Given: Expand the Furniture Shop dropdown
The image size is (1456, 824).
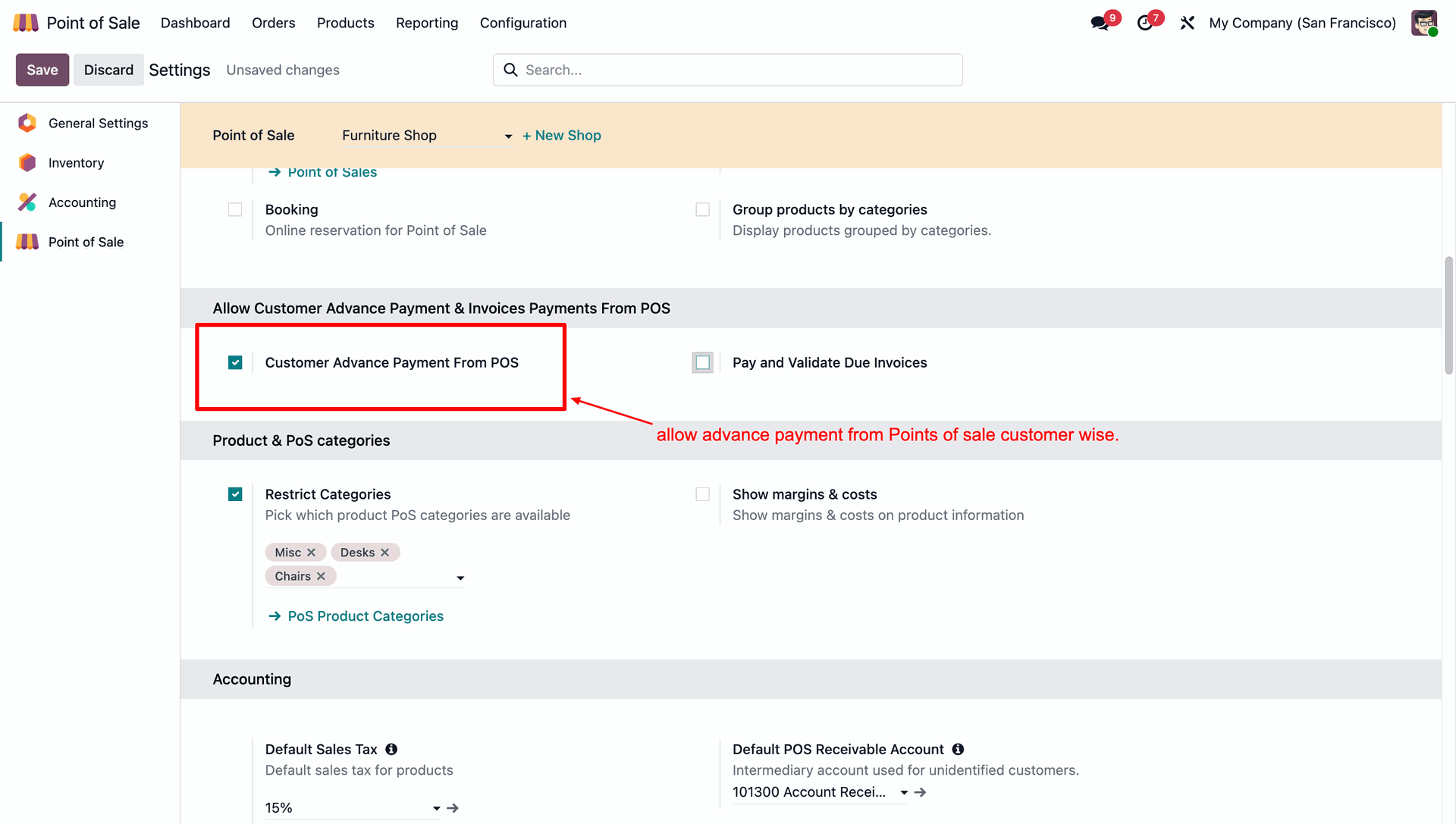Looking at the screenshot, I should (508, 136).
